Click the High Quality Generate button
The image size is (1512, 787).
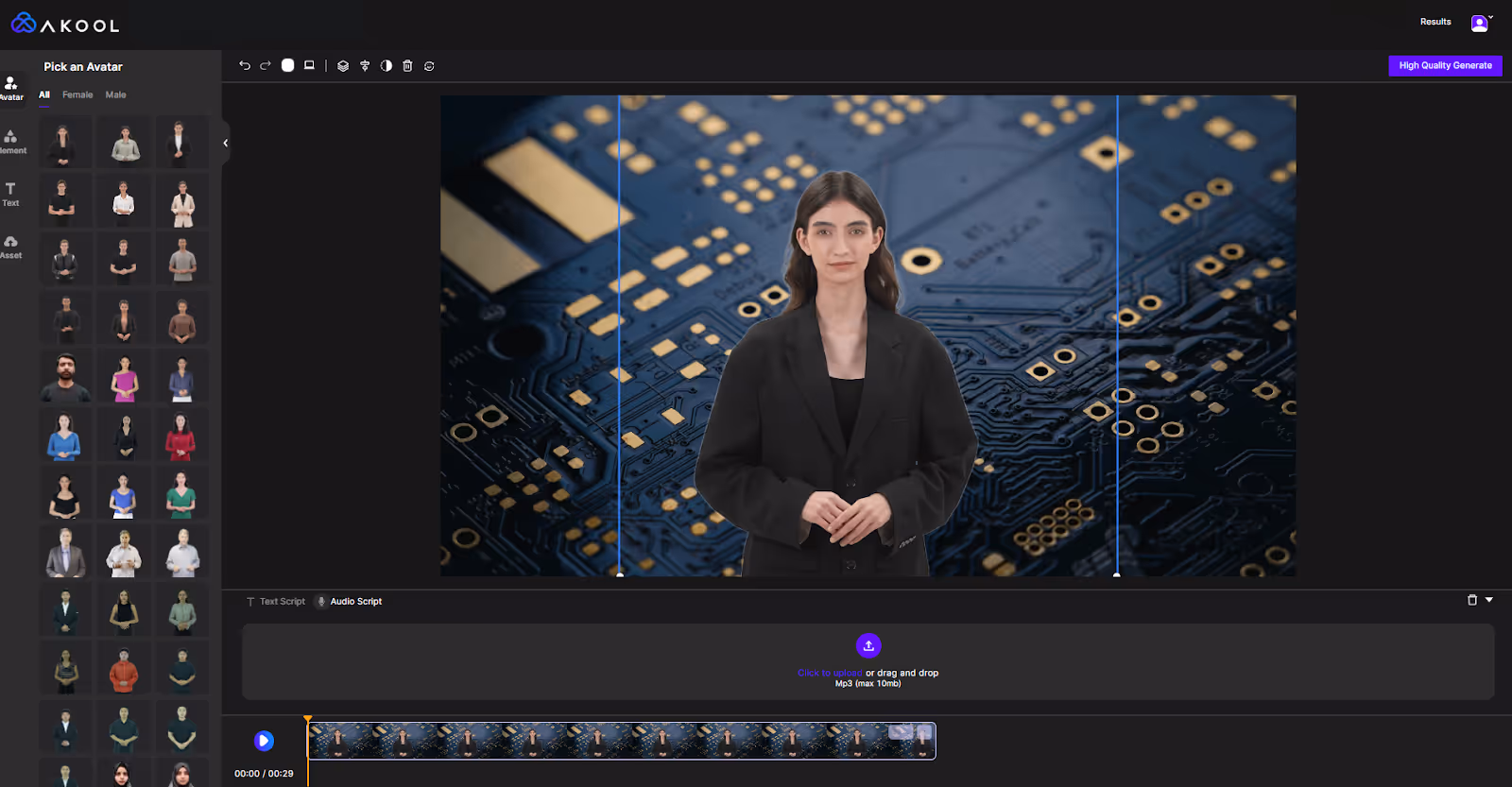(x=1445, y=65)
